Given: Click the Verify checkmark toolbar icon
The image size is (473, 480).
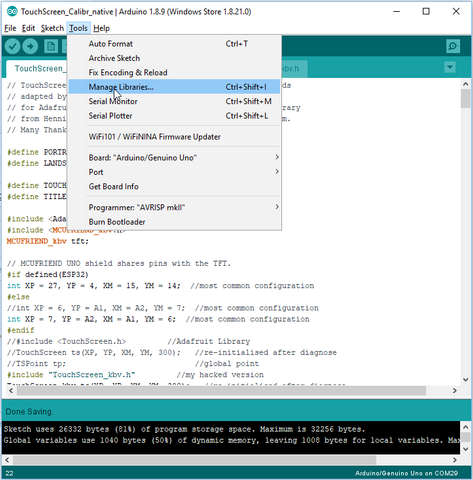Looking at the screenshot, I should 13,46.
